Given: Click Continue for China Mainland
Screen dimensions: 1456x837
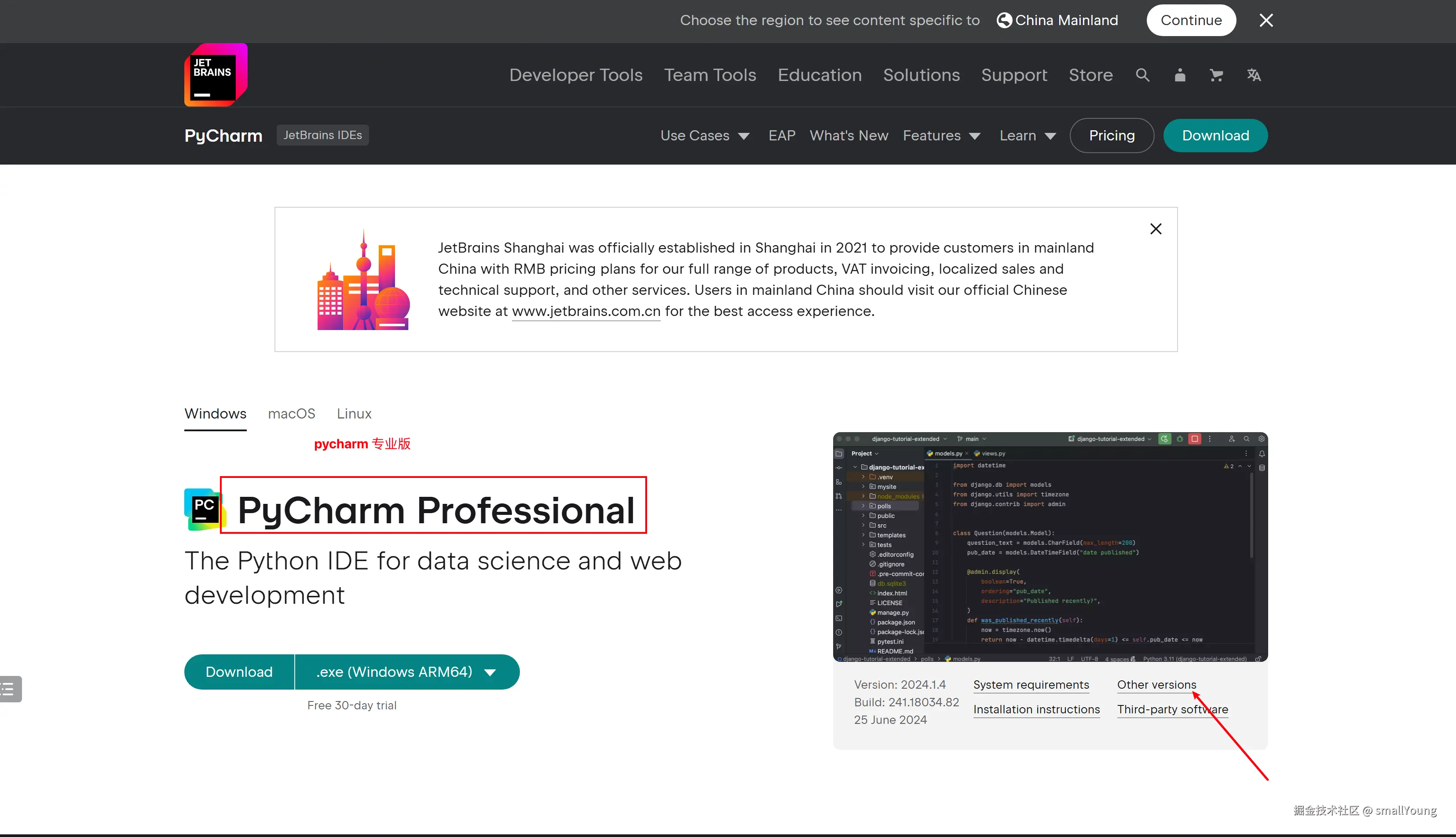Looking at the screenshot, I should [1191, 20].
